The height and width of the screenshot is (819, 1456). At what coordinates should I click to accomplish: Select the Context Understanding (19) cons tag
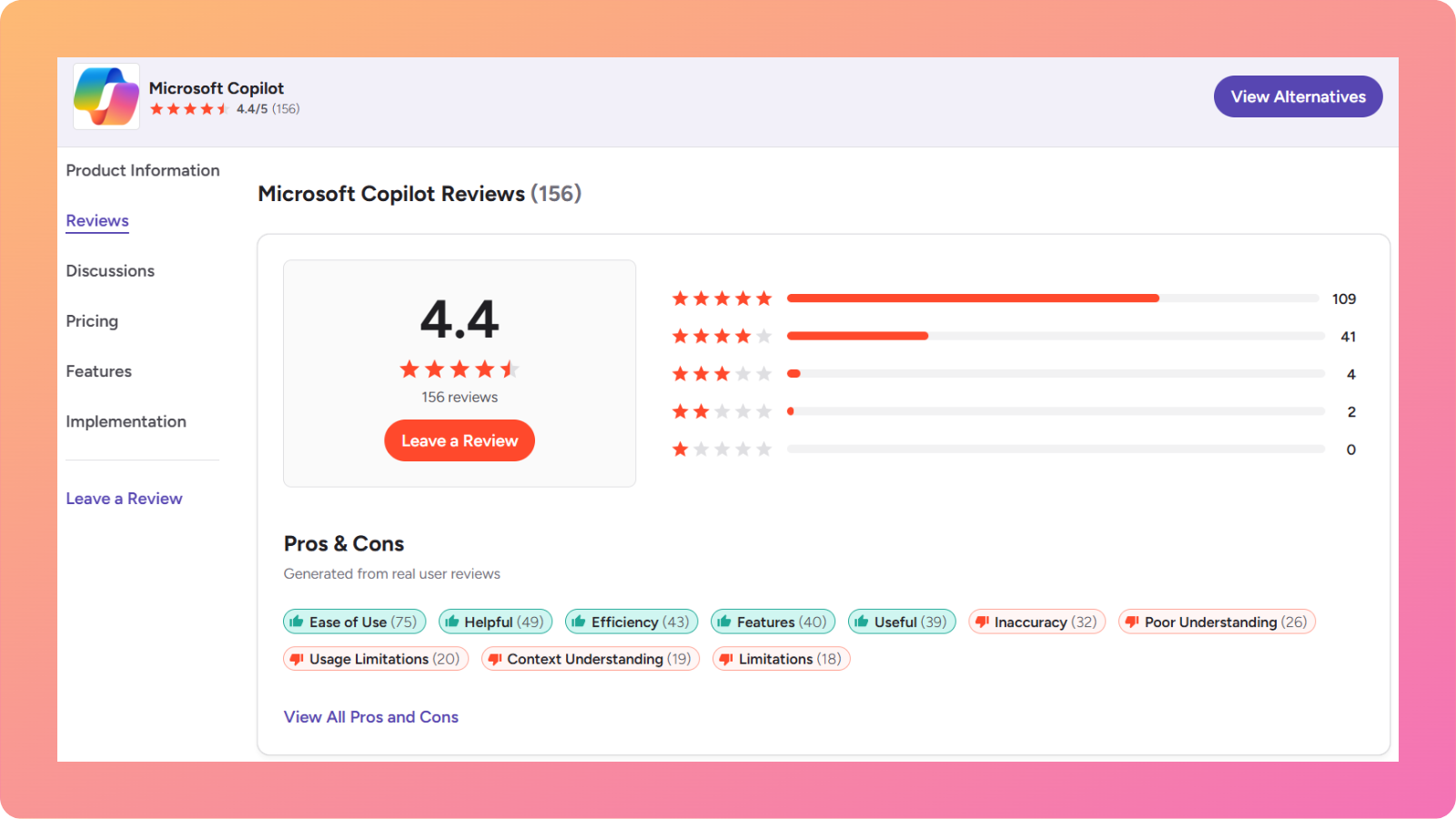[590, 658]
